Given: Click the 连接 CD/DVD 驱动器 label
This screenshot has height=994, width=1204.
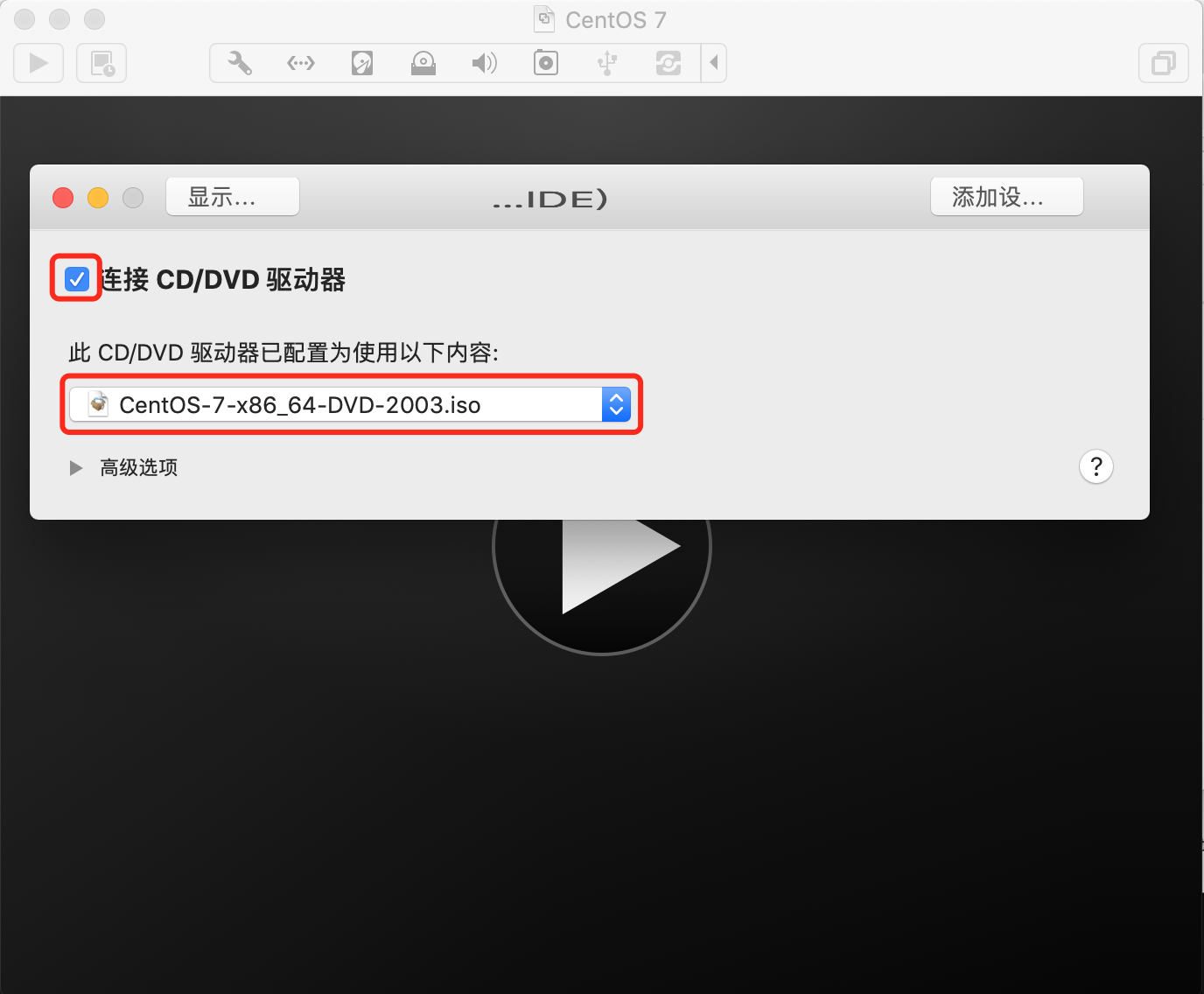Looking at the screenshot, I should [223, 280].
